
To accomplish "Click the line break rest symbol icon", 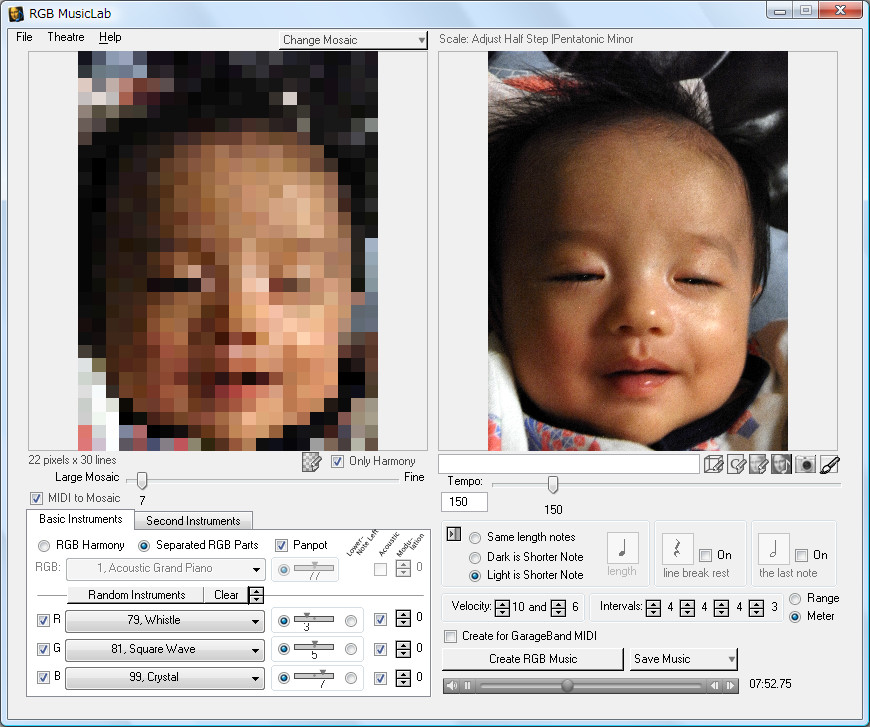I will coord(677,549).
